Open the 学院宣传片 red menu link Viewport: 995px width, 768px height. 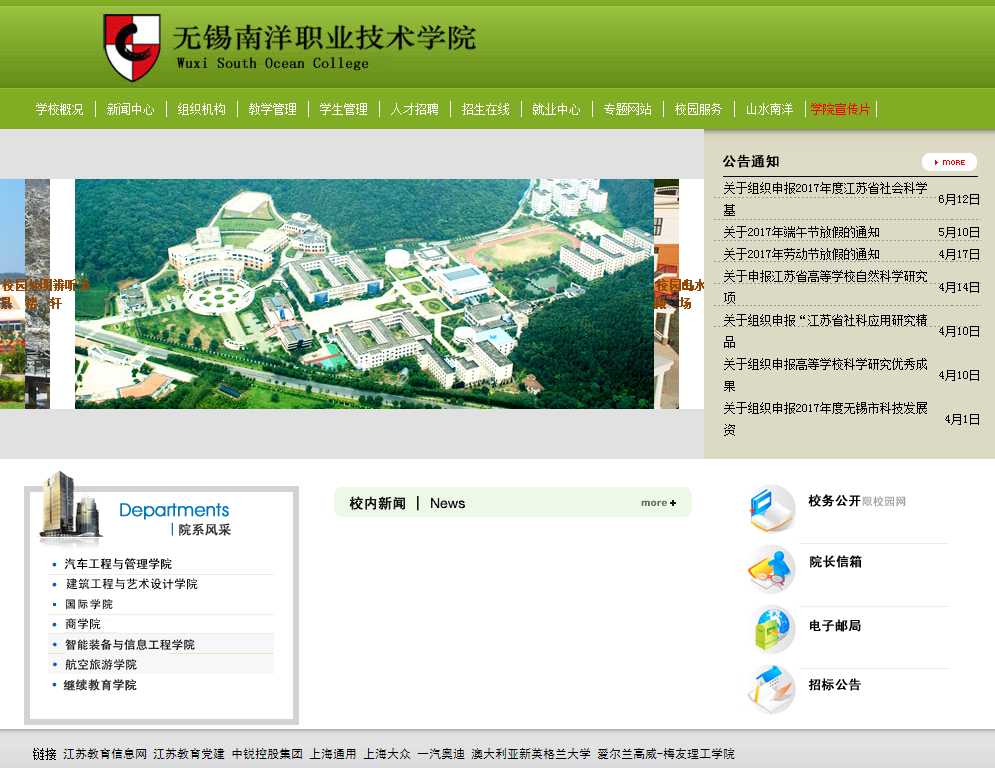(x=840, y=109)
